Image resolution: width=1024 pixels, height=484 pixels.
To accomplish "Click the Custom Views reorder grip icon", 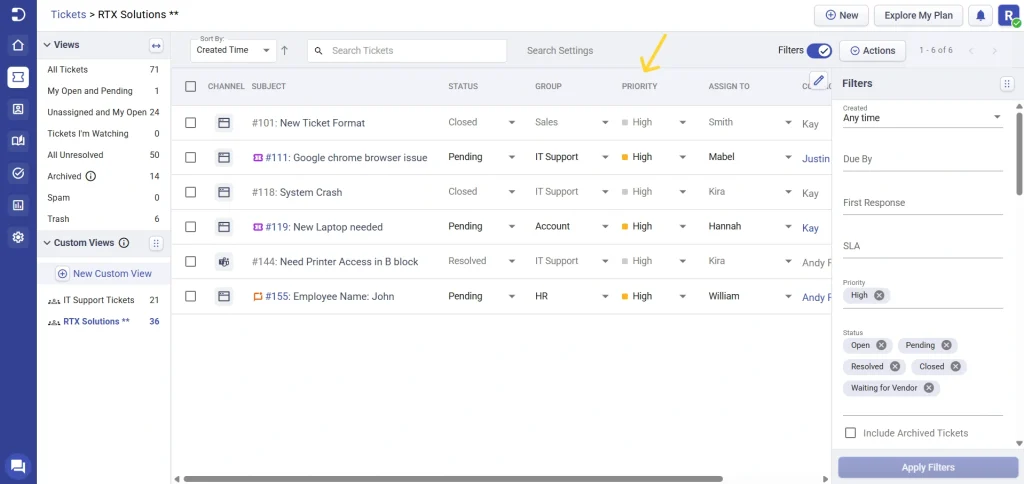I will pos(155,243).
